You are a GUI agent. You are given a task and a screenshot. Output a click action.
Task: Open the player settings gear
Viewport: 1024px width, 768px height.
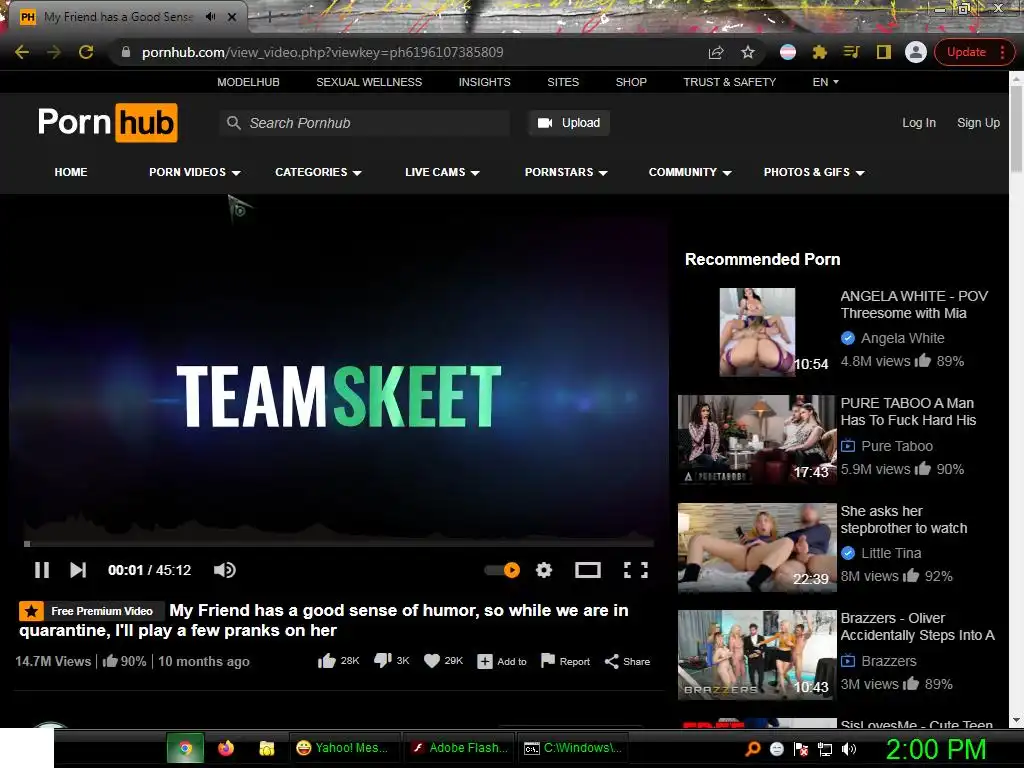[544, 570]
